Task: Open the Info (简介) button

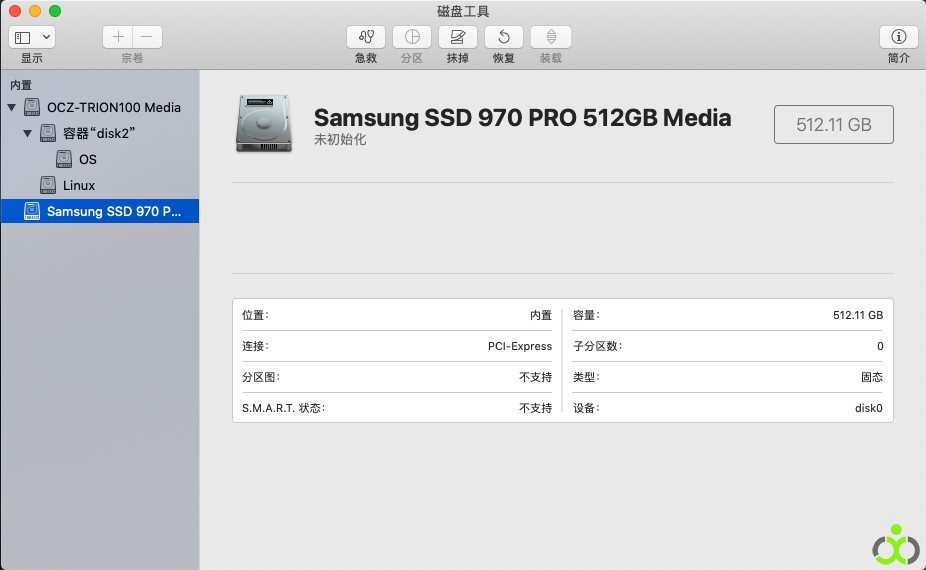Action: pyautogui.click(x=898, y=37)
